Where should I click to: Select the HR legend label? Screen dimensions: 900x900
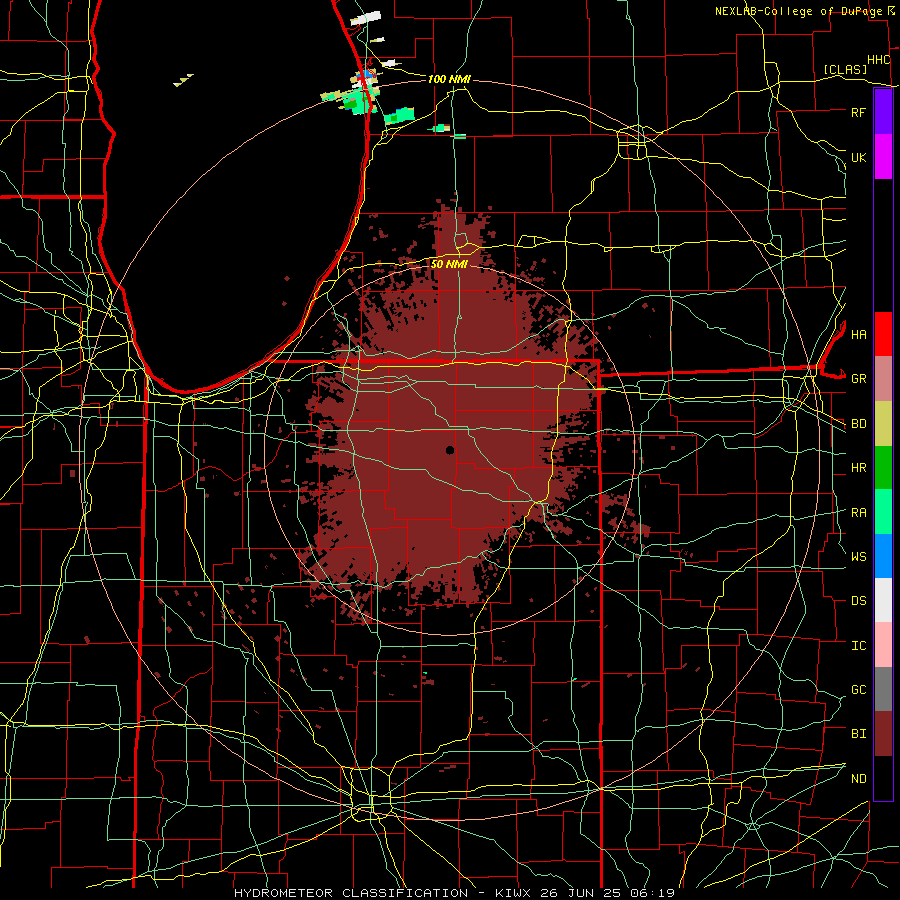pyautogui.click(x=858, y=468)
